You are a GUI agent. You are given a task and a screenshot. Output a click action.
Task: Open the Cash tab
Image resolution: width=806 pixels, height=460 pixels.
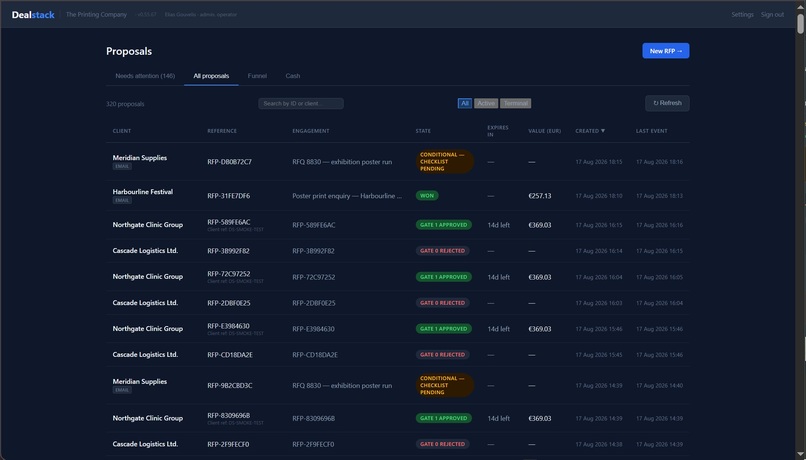coord(292,76)
